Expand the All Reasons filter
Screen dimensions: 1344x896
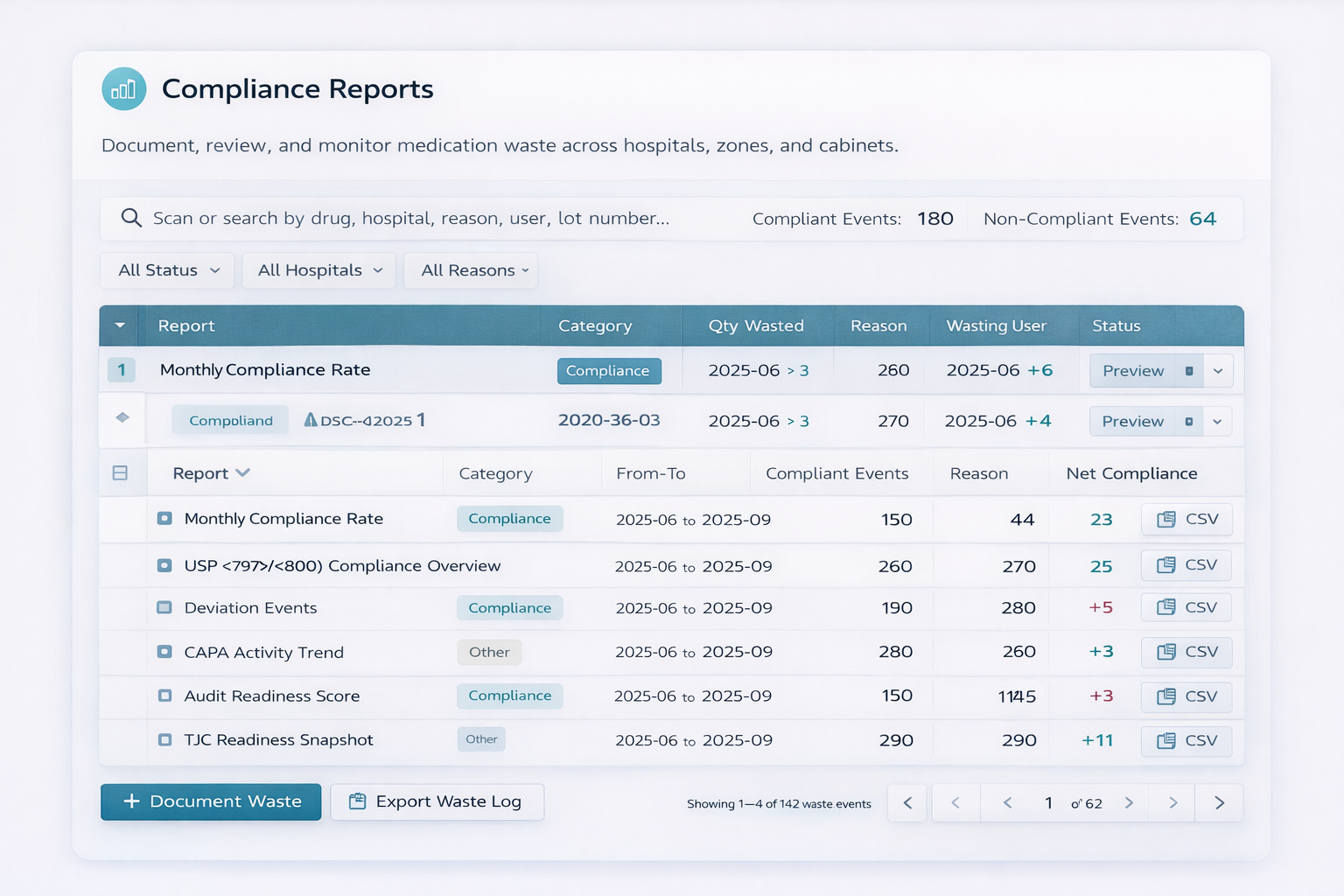(x=471, y=270)
